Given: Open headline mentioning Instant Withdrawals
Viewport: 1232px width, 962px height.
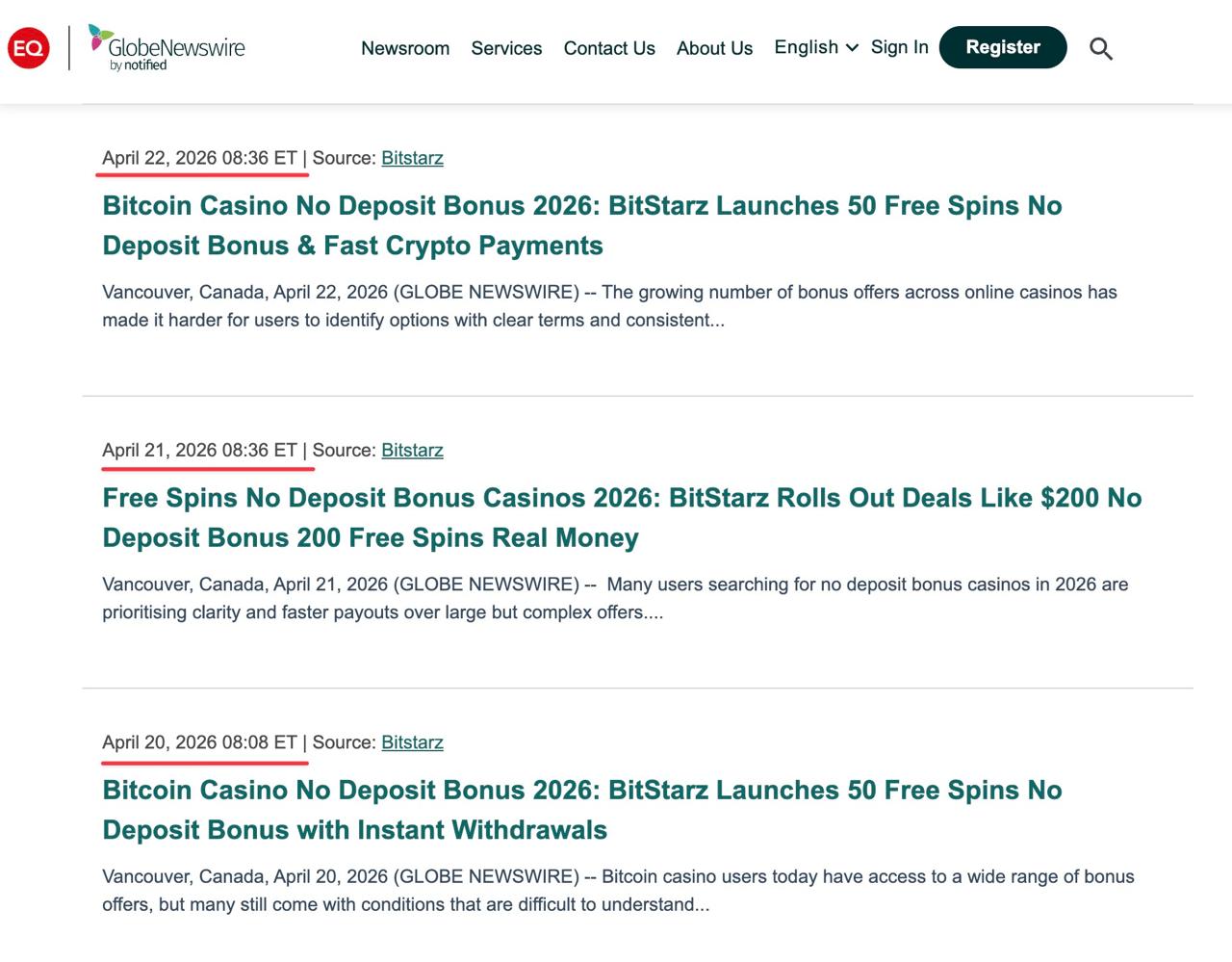Looking at the screenshot, I should 581,810.
